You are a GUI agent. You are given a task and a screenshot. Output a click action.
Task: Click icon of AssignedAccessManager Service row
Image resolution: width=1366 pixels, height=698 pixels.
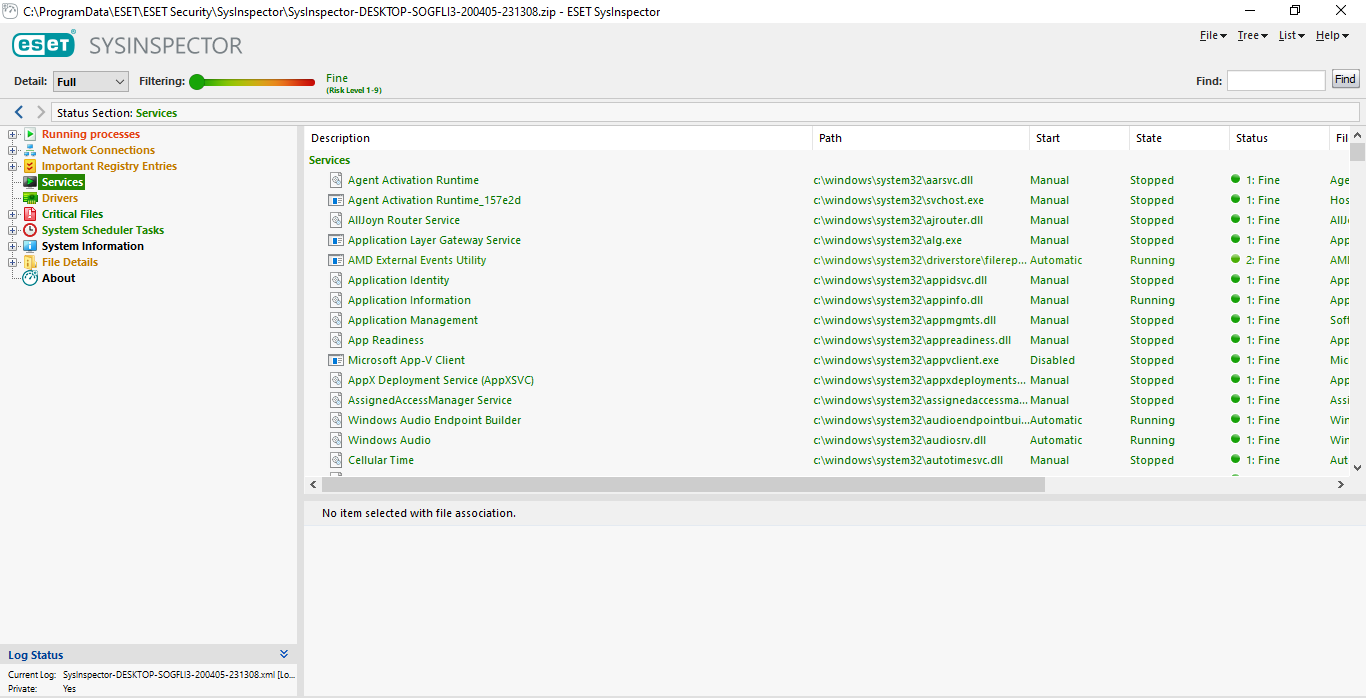click(x=337, y=400)
